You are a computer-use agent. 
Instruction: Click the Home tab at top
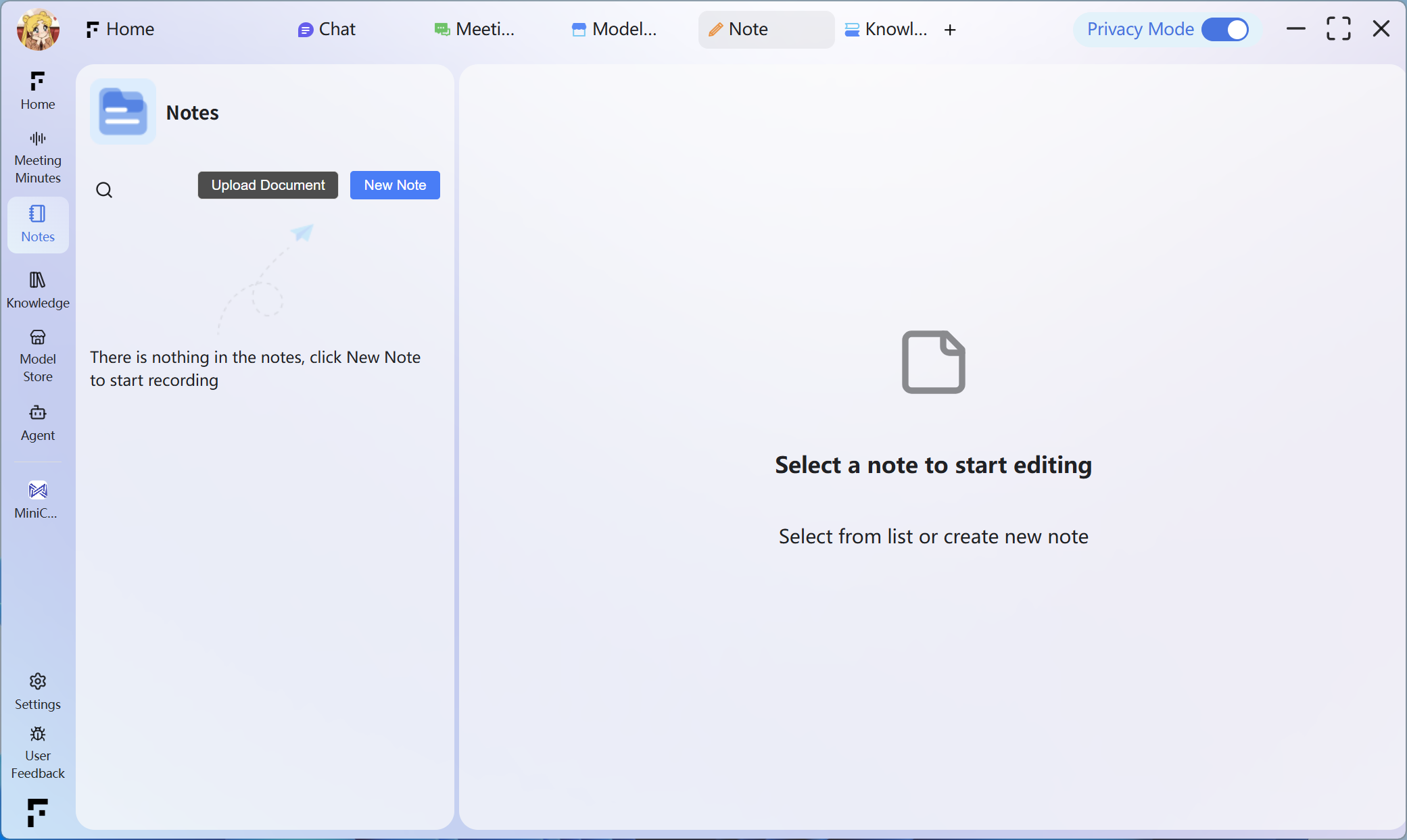click(x=120, y=30)
